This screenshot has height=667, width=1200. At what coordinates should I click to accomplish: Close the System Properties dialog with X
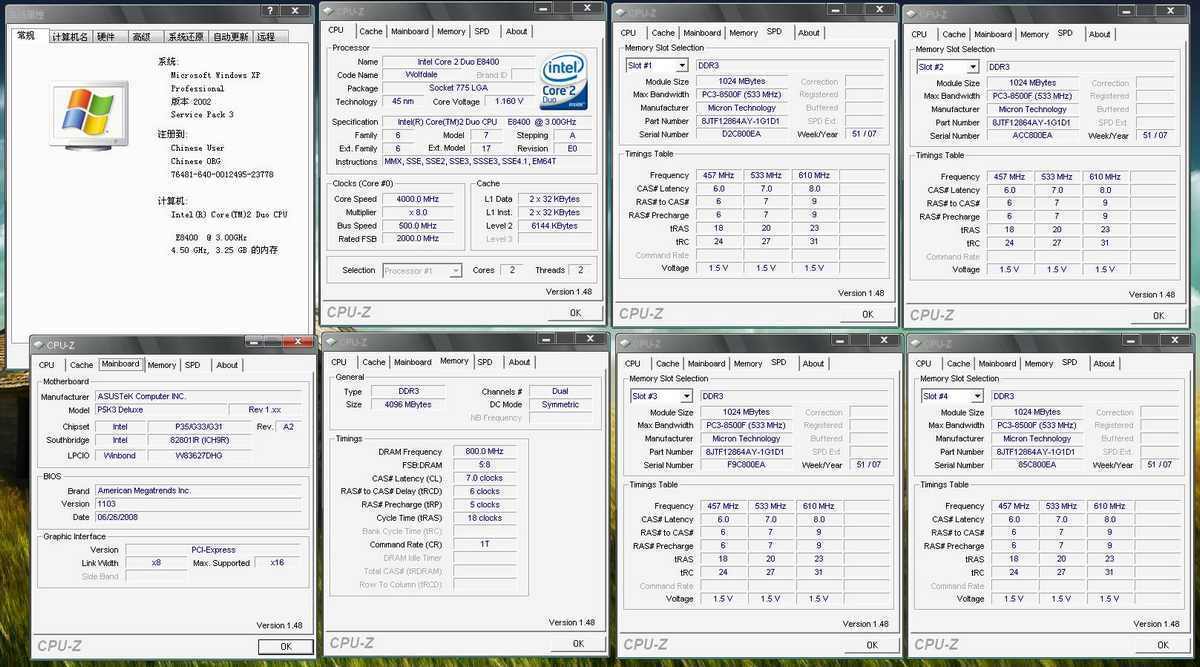297,11
